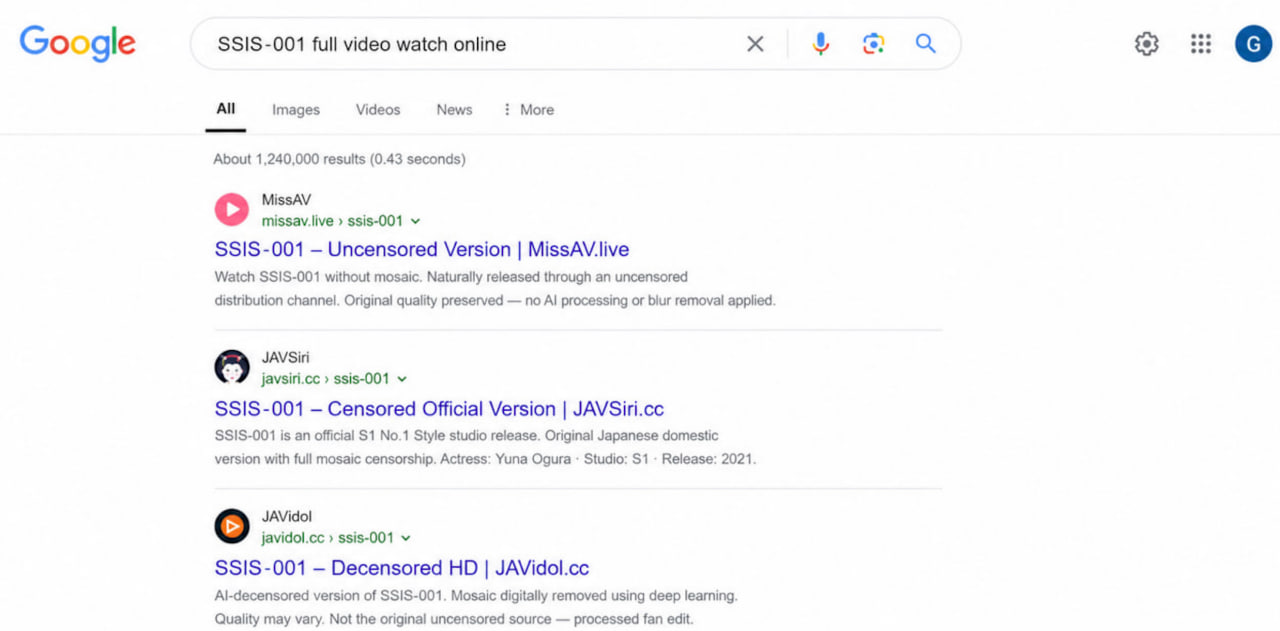Submit query with the blue magnifier icon
This screenshot has width=1280, height=631.
[x=925, y=44]
